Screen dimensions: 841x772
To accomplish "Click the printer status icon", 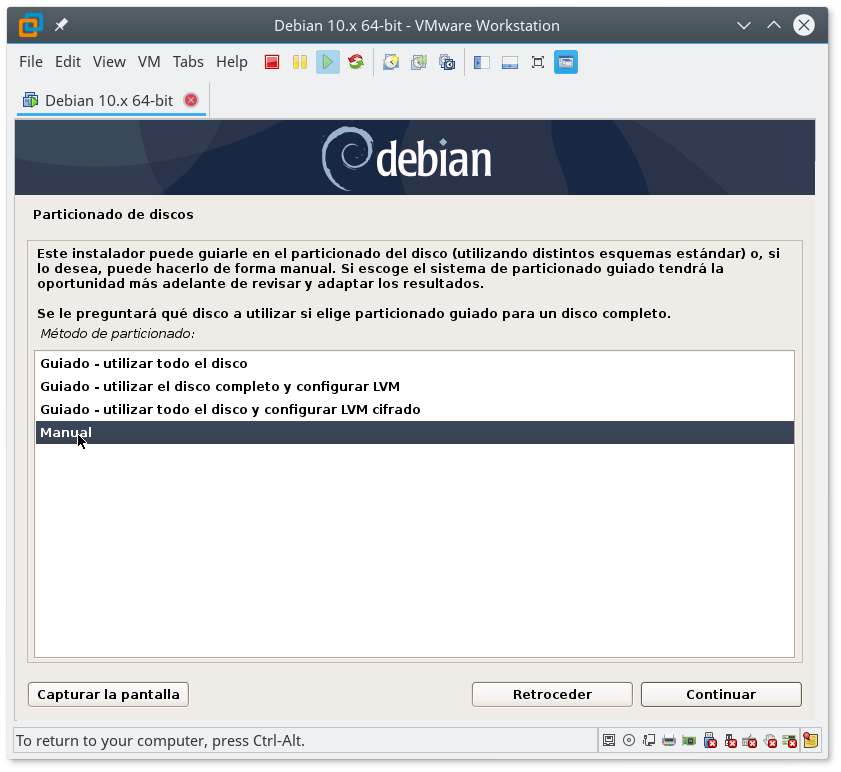I will coord(669,741).
